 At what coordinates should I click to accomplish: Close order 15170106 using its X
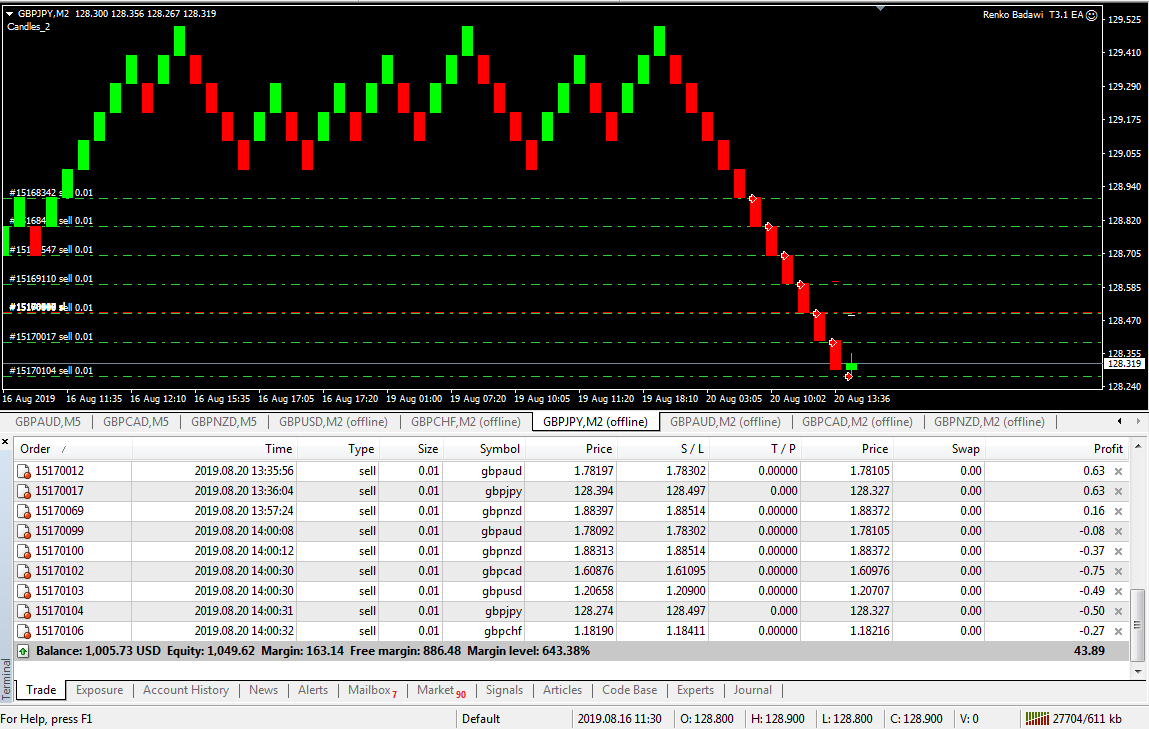click(x=1118, y=631)
